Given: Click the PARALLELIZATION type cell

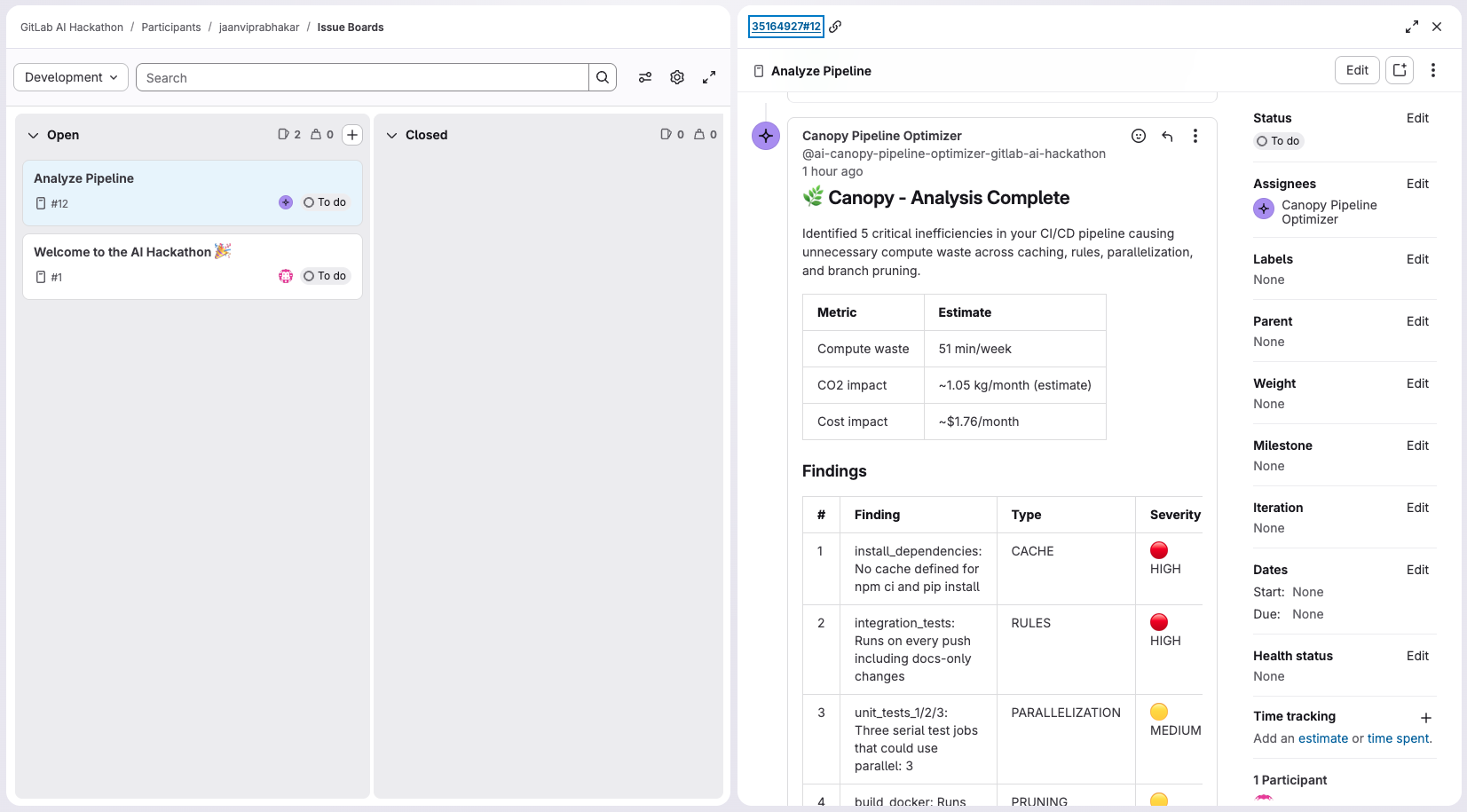Looking at the screenshot, I should point(1066,739).
